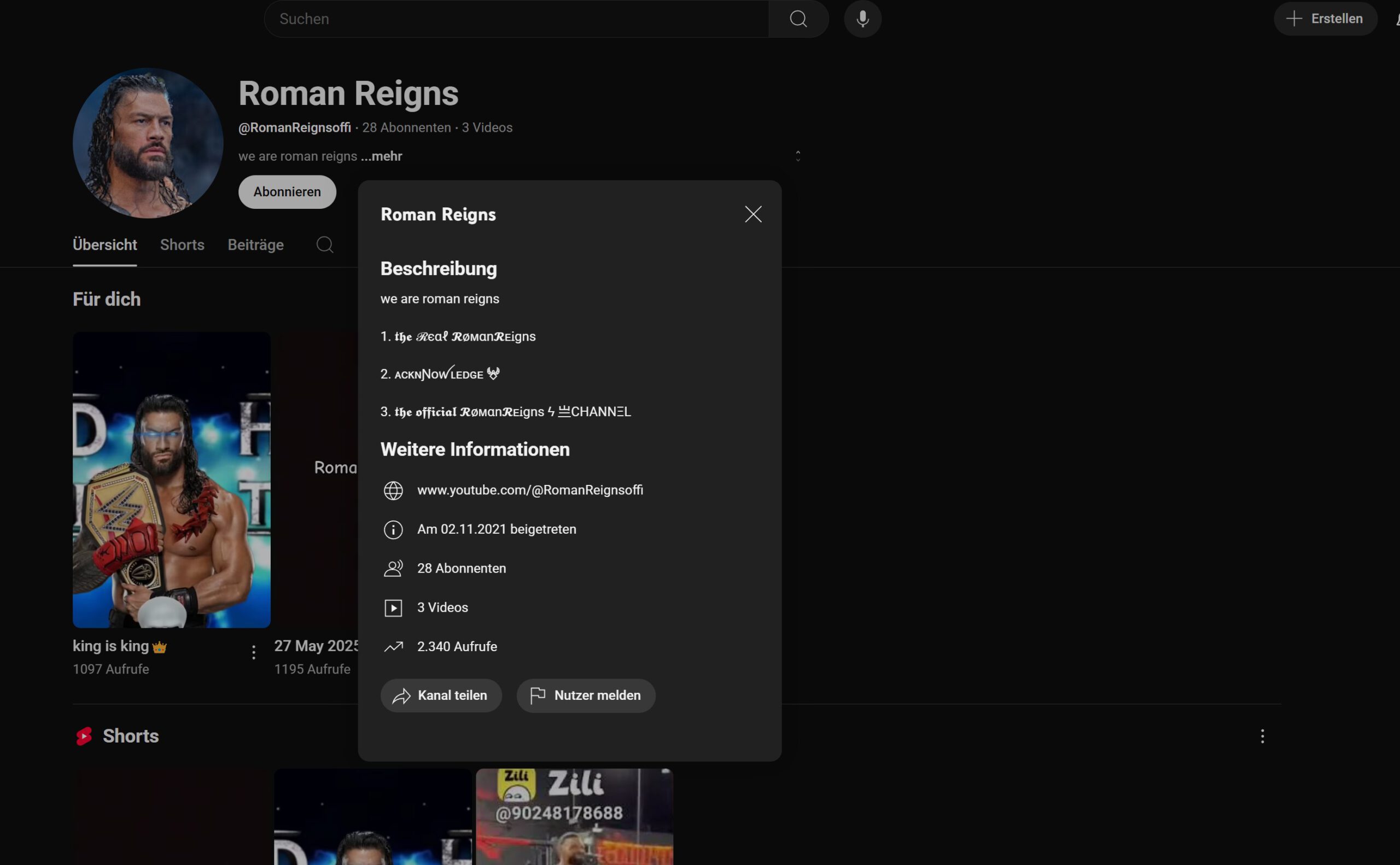Click the king is king video title
Image resolution: width=1400 pixels, height=865 pixels.
point(120,646)
